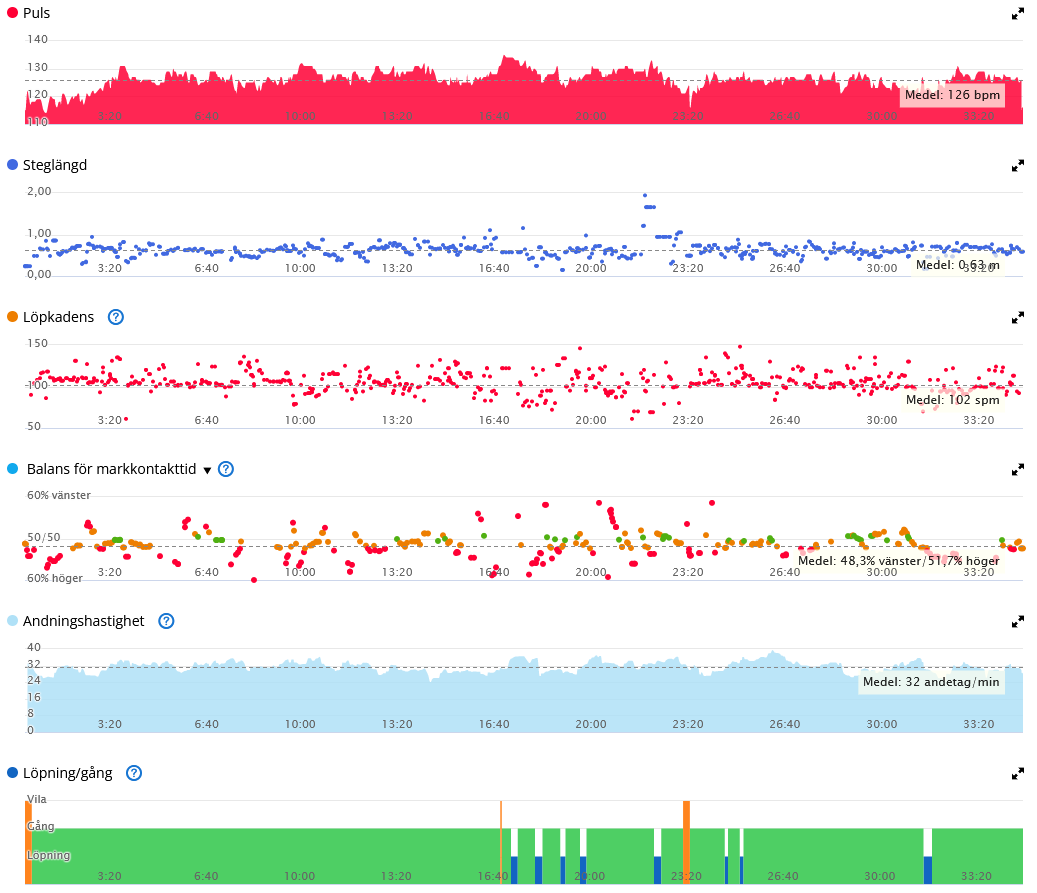
Task: Expand the Steglängd chart to fullscreen
Action: (x=1018, y=166)
